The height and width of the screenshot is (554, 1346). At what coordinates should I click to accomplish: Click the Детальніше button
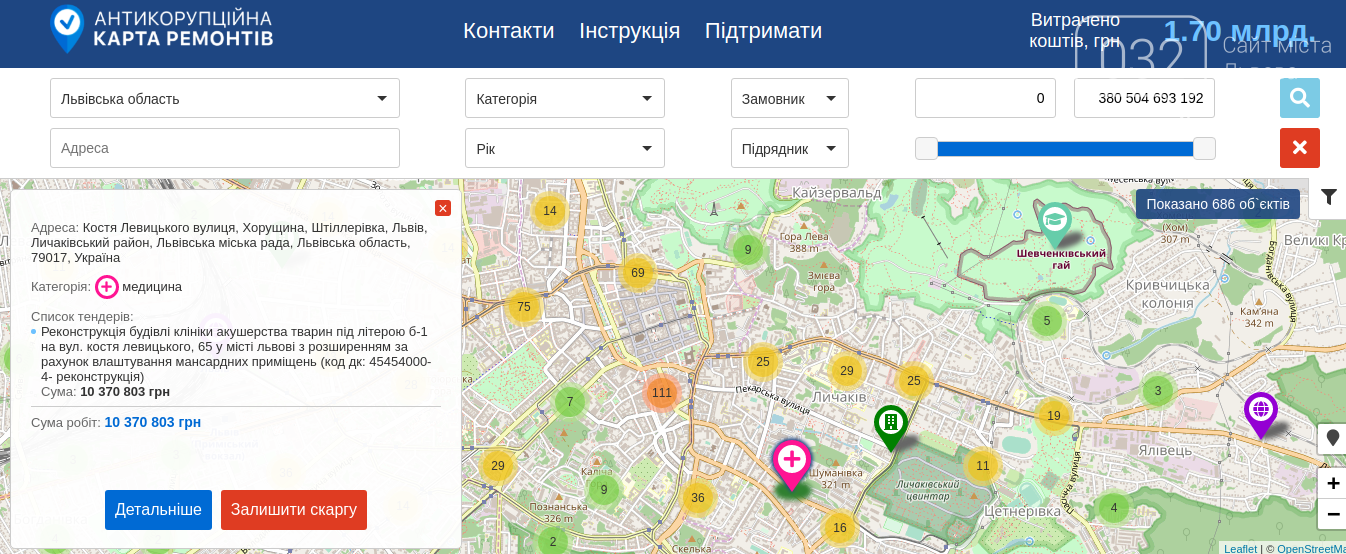[158, 510]
